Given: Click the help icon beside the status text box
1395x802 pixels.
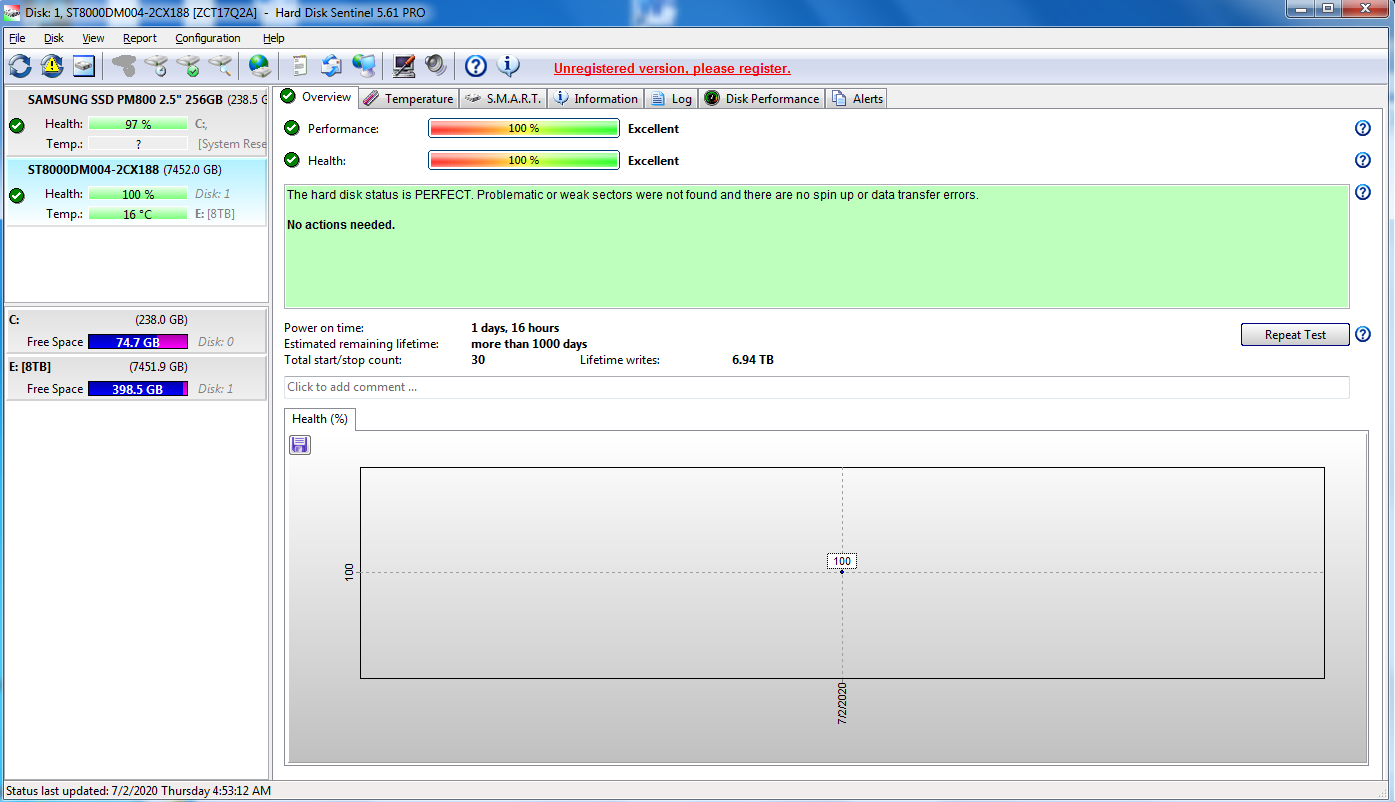Looking at the screenshot, I should click(1362, 192).
